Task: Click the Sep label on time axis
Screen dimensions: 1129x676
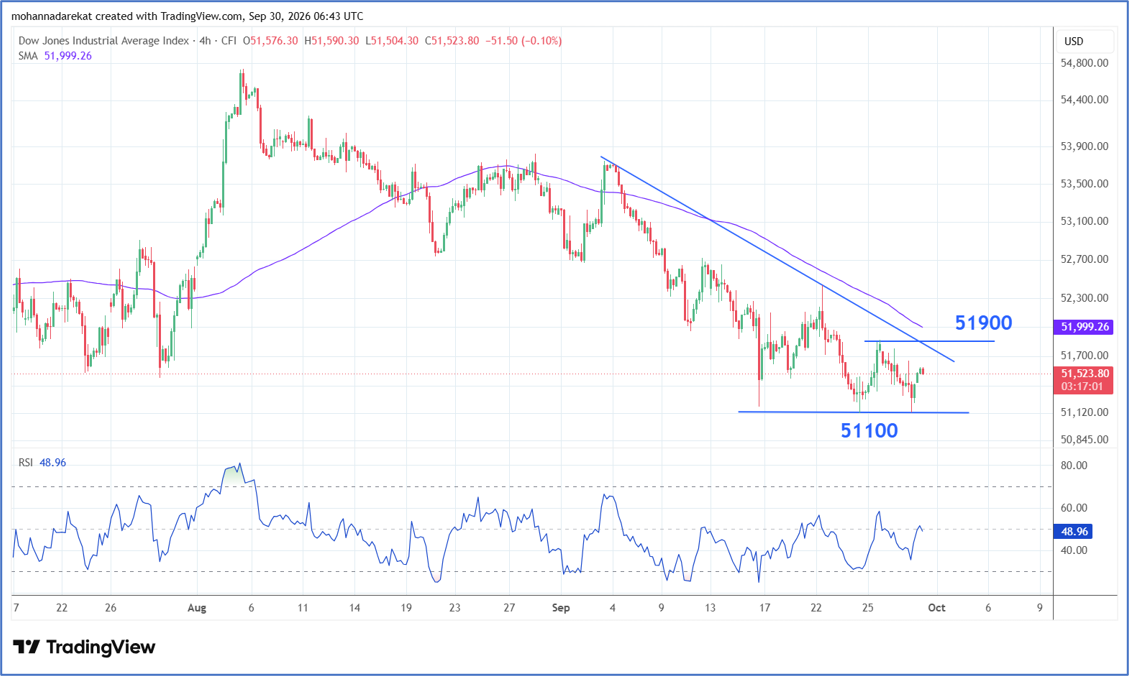Action: (x=561, y=608)
